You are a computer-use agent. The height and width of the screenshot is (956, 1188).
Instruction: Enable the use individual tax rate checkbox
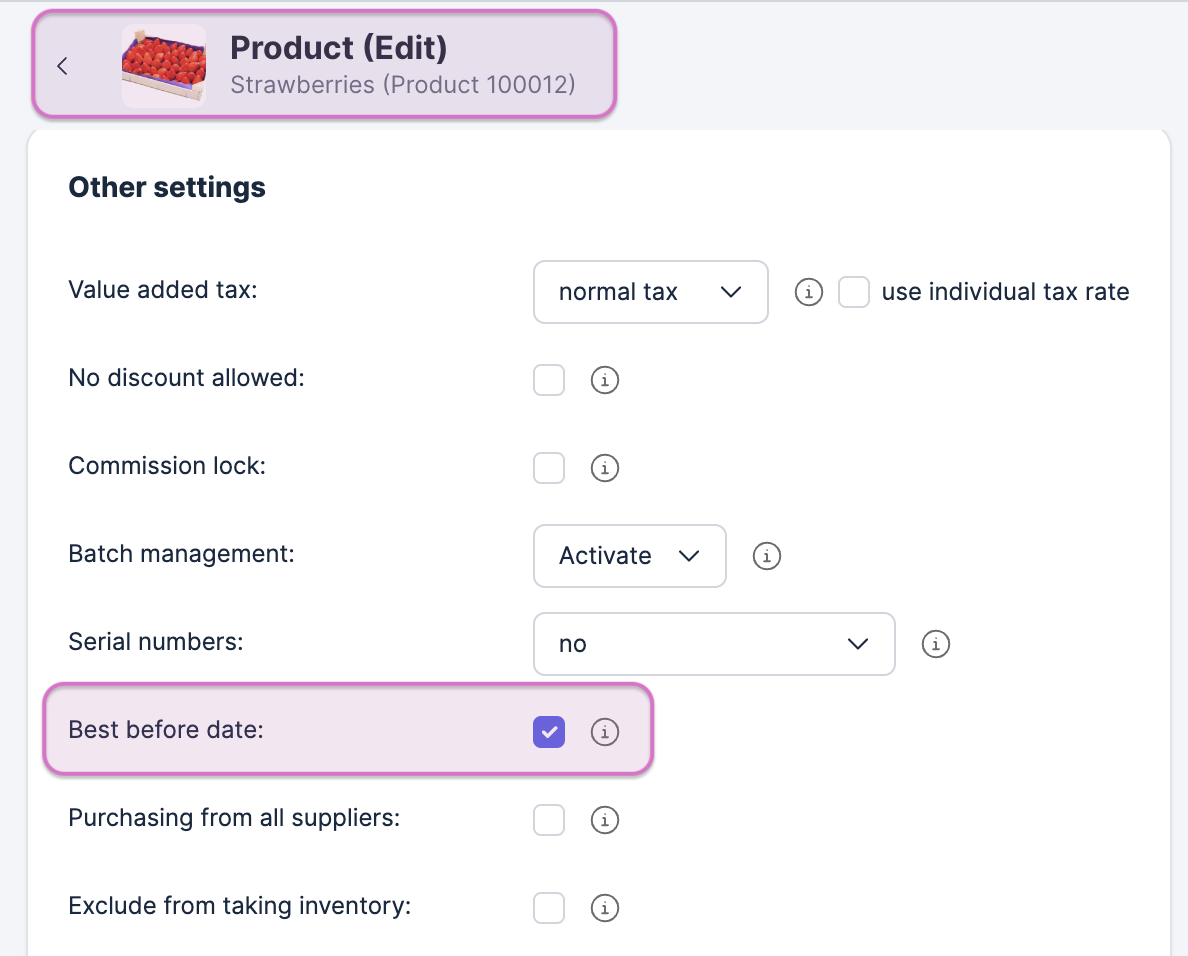click(x=853, y=292)
